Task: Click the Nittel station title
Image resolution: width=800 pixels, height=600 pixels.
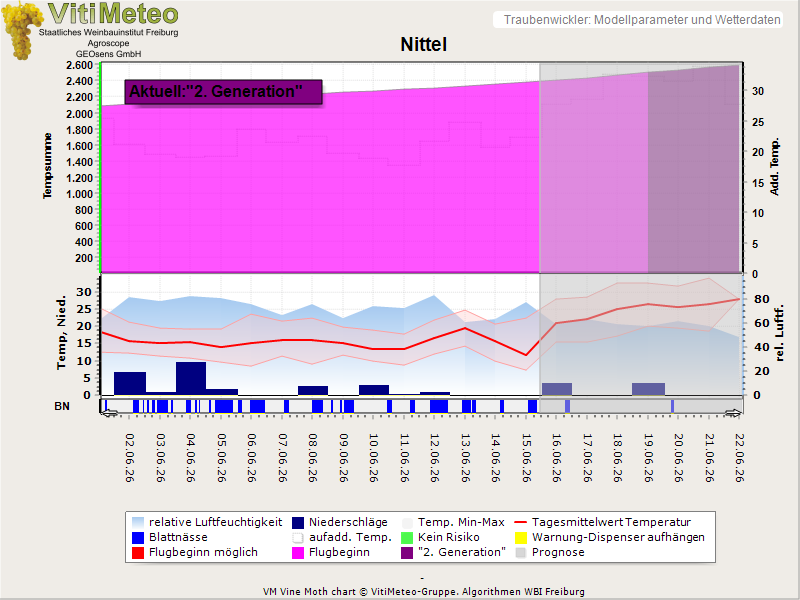Action: pos(423,44)
